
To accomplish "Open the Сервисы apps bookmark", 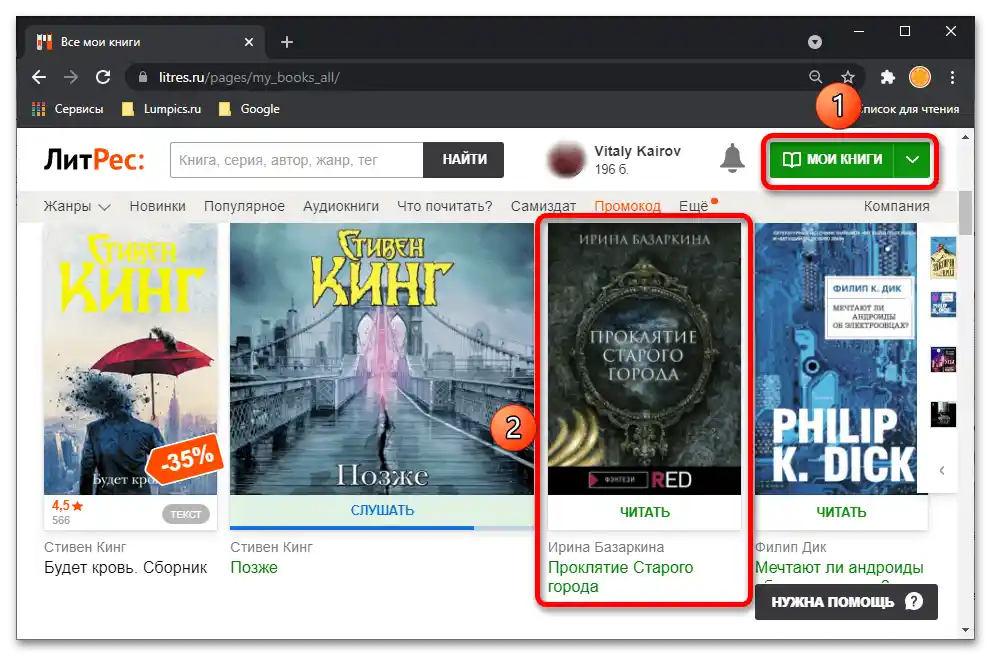I will (68, 109).
